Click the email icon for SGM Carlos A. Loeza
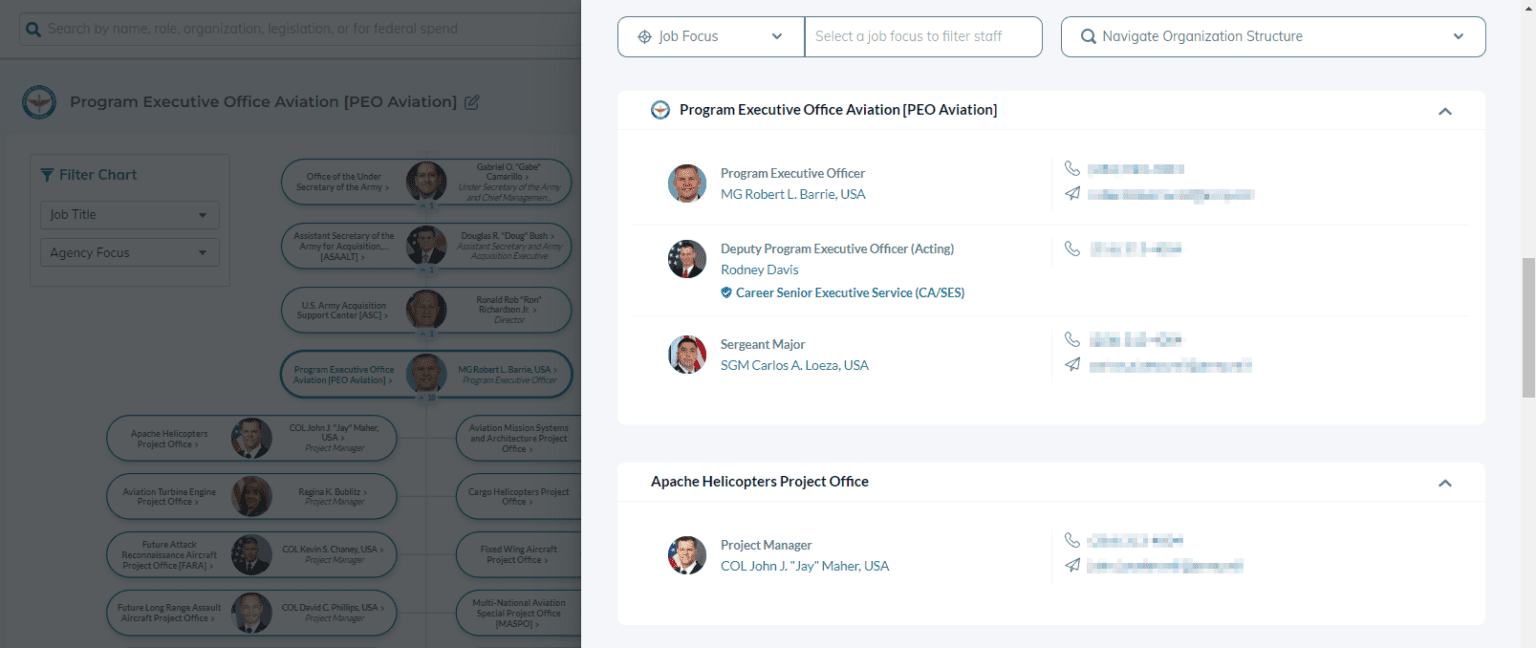 click(x=1072, y=364)
